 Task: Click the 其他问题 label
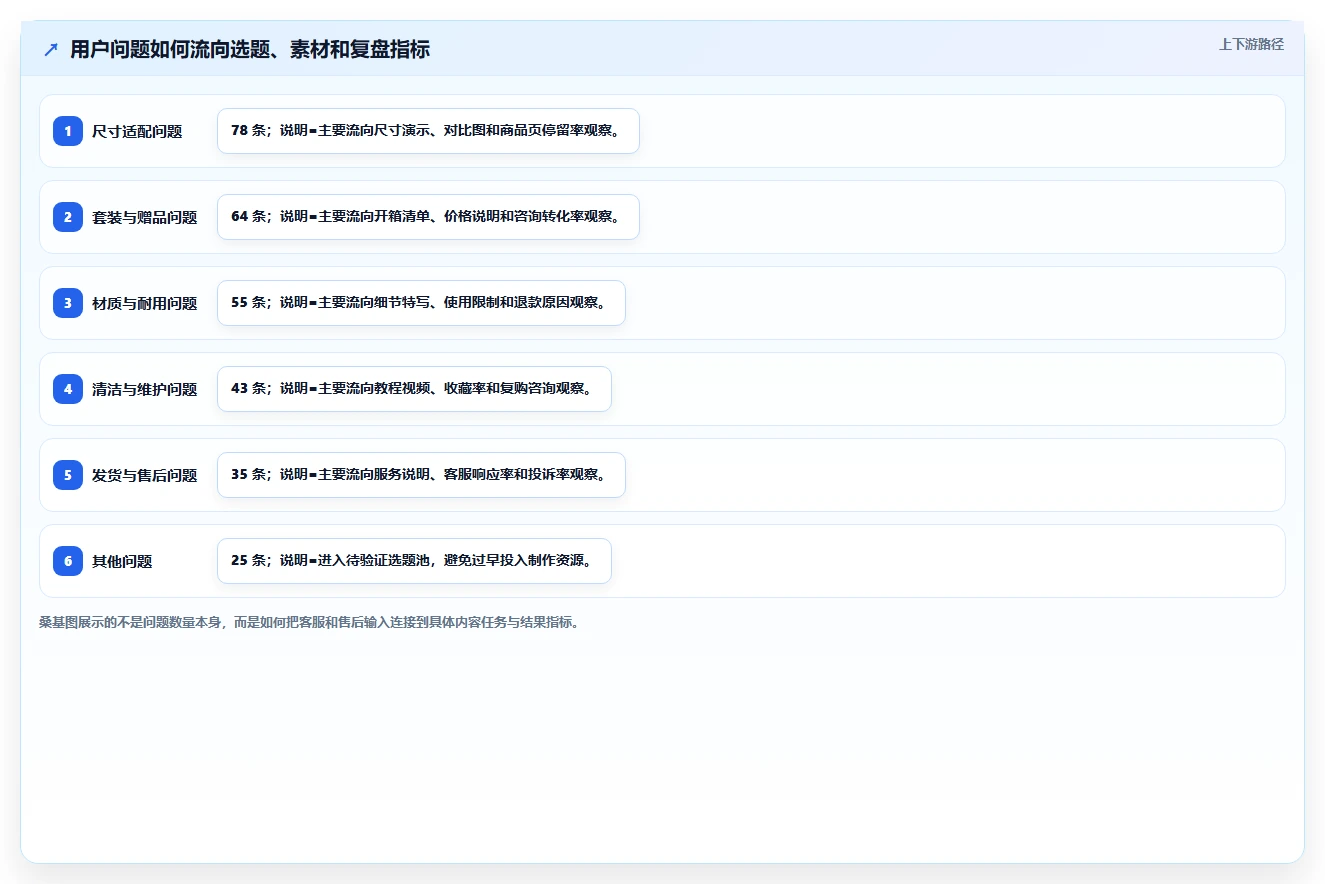[x=122, y=561]
